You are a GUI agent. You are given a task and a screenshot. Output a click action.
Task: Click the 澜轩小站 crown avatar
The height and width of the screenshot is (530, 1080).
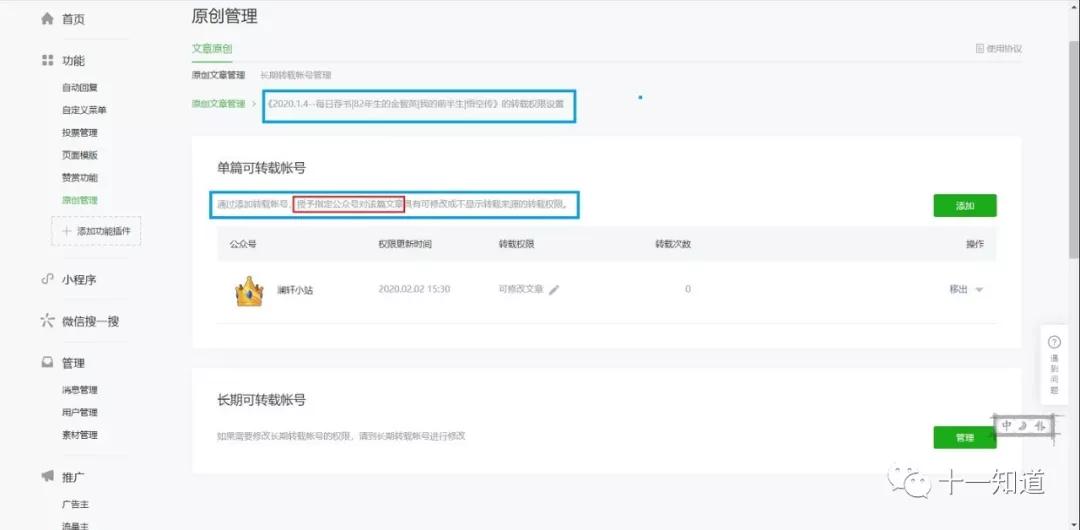pyautogui.click(x=249, y=291)
